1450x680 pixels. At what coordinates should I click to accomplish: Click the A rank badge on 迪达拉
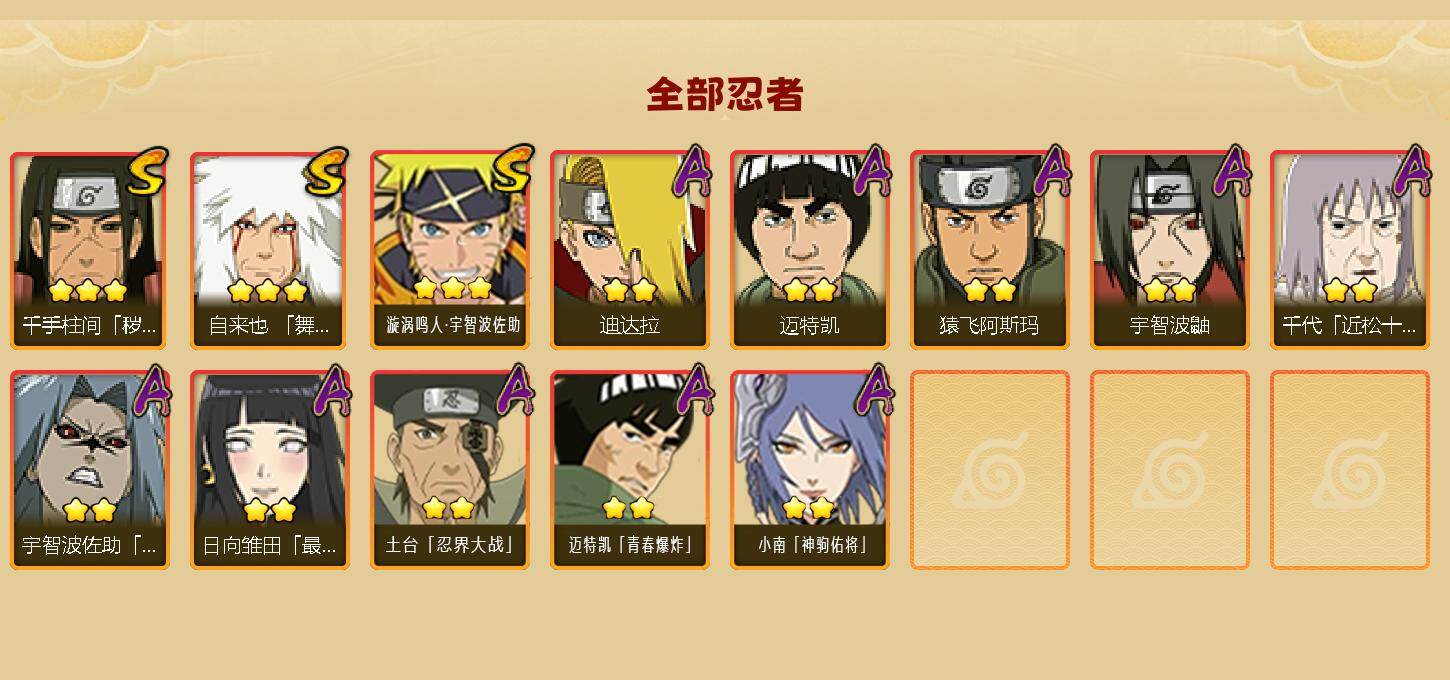pyautogui.click(x=694, y=171)
